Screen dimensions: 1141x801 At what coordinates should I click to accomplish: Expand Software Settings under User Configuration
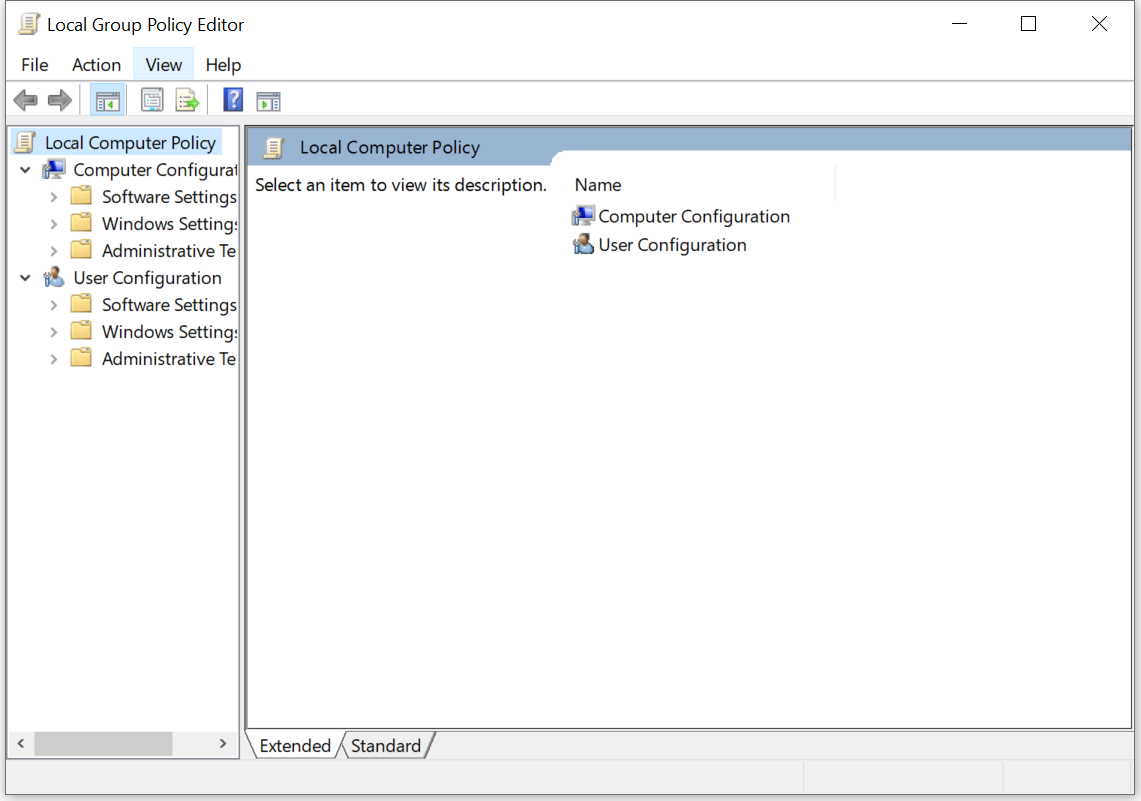pyautogui.click(x=53, y=305)
